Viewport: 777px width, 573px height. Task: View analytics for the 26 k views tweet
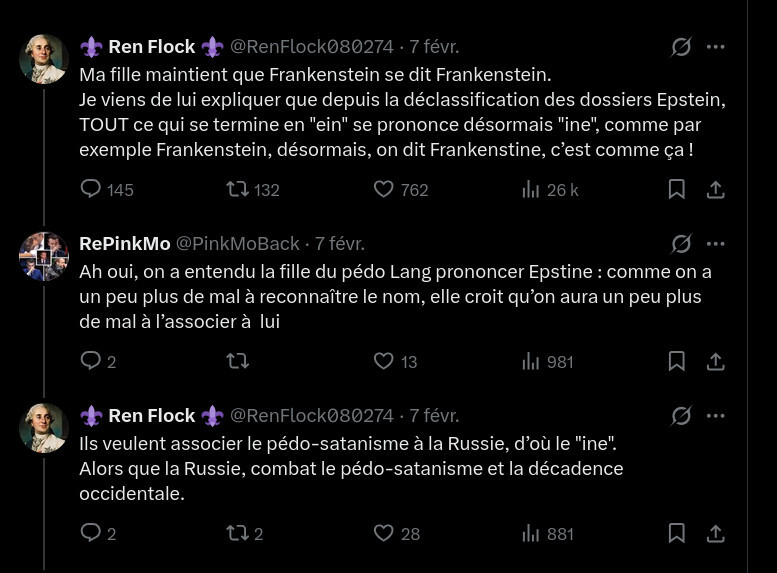pos(531,189)
